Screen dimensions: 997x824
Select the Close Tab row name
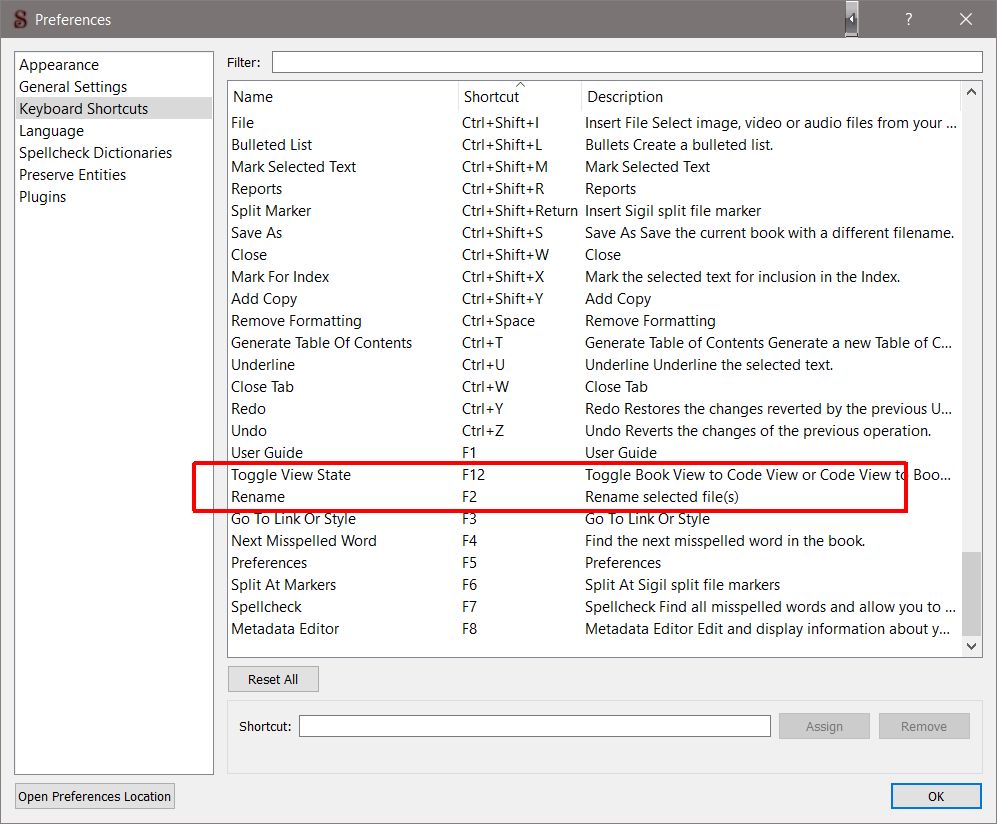coord(262,387)
